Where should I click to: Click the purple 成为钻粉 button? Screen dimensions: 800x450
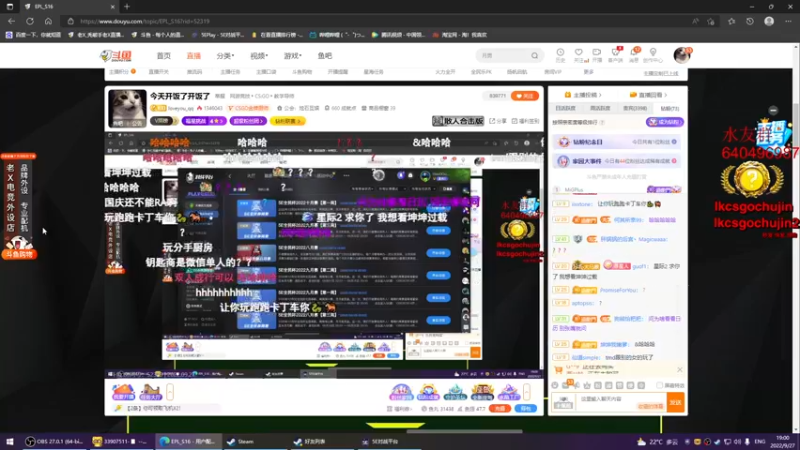665,122
